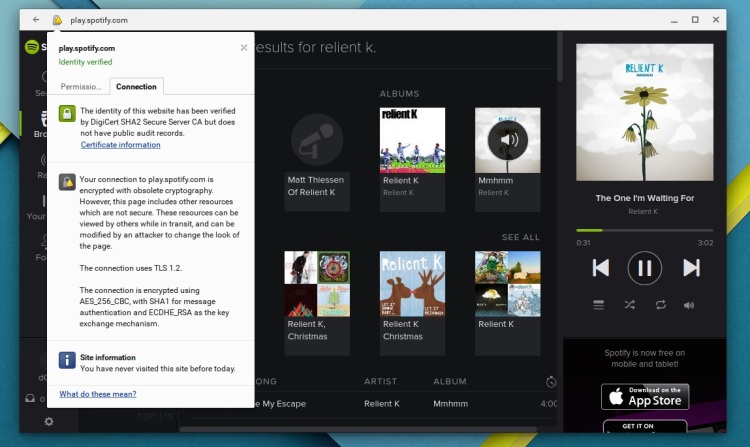Image resolution: width=750 pixels, height=447 pixels.
Task: Open the Matt Thiessen Of Relient K artist
Action: click(x=317, y=159)
